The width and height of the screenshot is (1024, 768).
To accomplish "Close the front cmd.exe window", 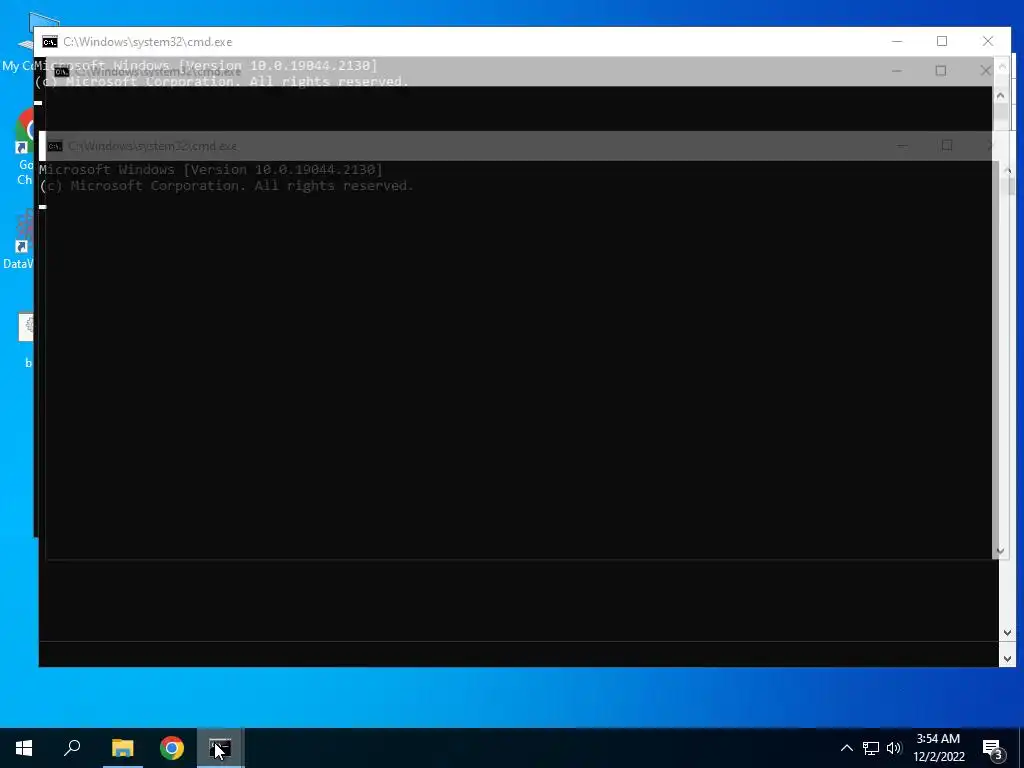I will point(988,41).
